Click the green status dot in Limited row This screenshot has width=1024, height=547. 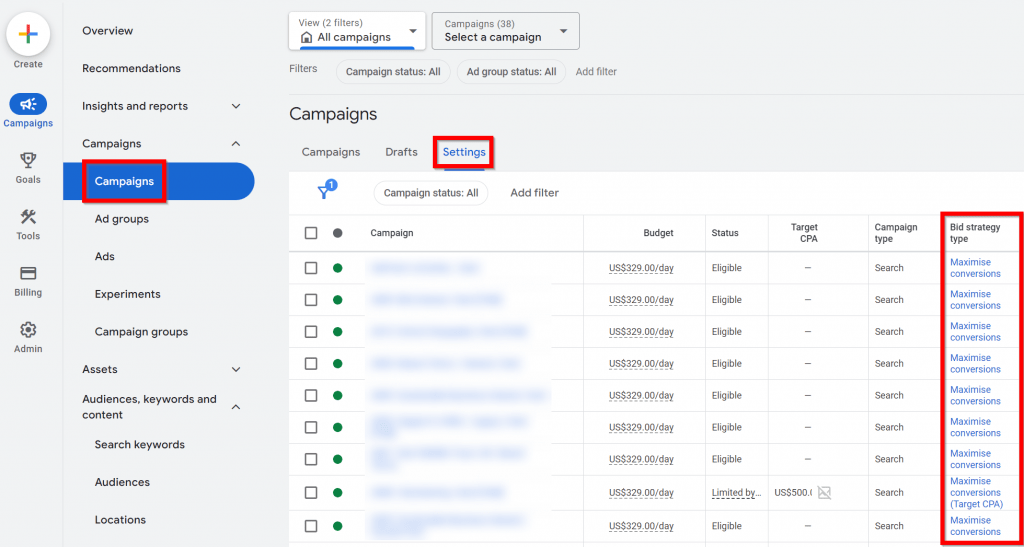[338, 493]
